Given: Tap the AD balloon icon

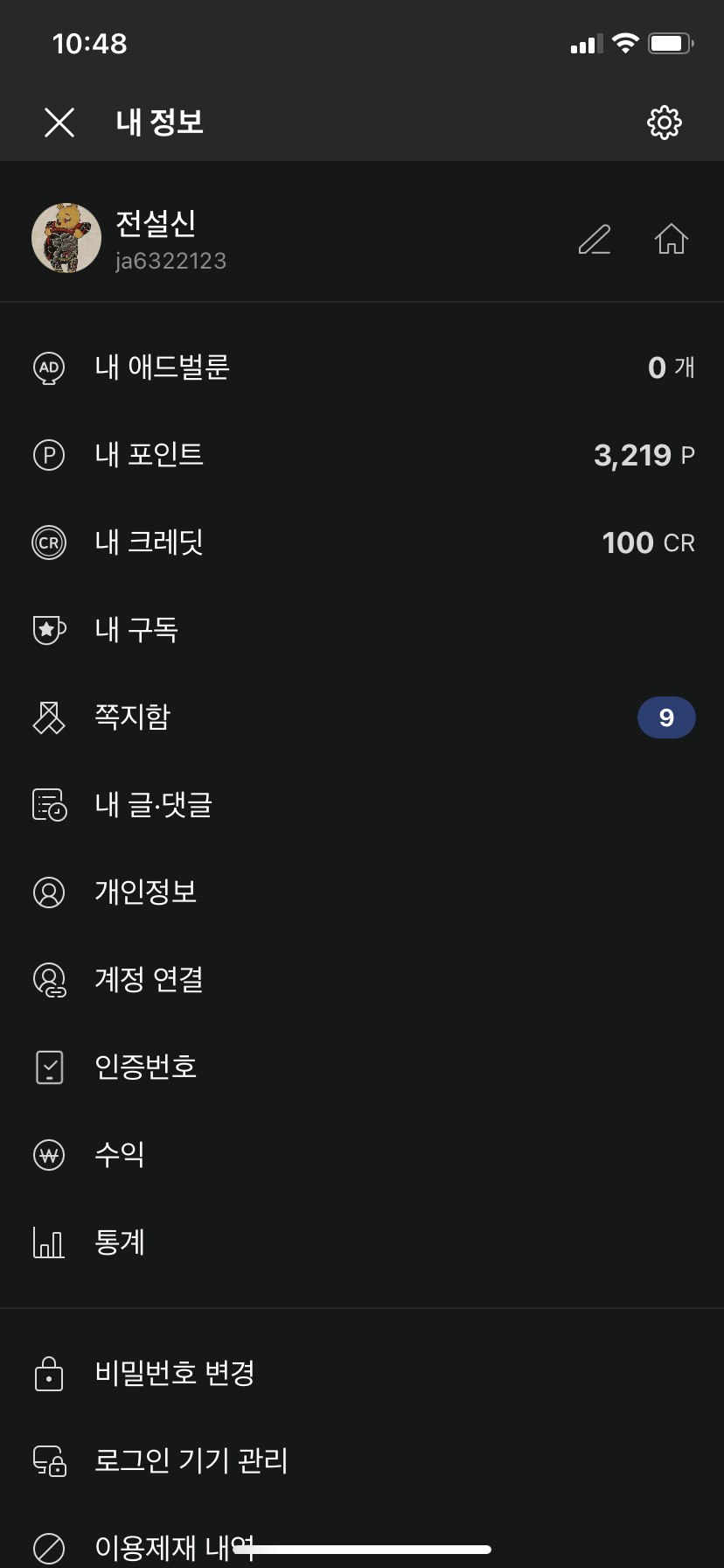Looking at the screenshot, I should tap(49, 367).
